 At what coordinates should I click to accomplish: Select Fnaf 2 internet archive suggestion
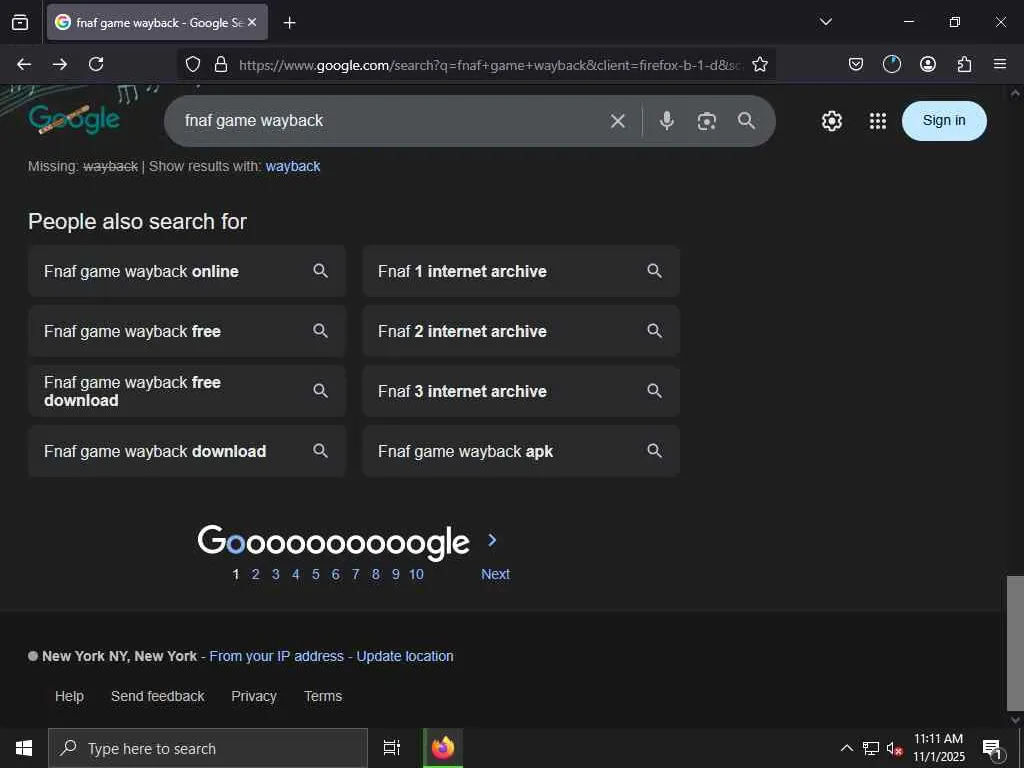click(521, 331)
